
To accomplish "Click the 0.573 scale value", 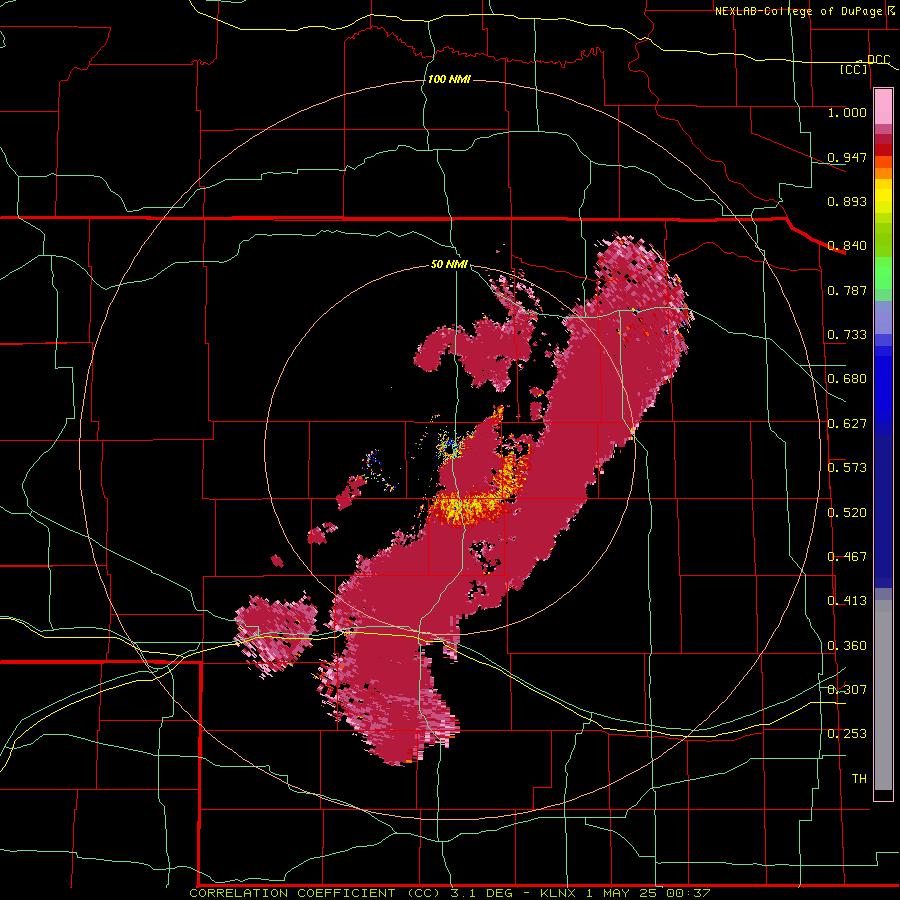I will pos(847,468).
